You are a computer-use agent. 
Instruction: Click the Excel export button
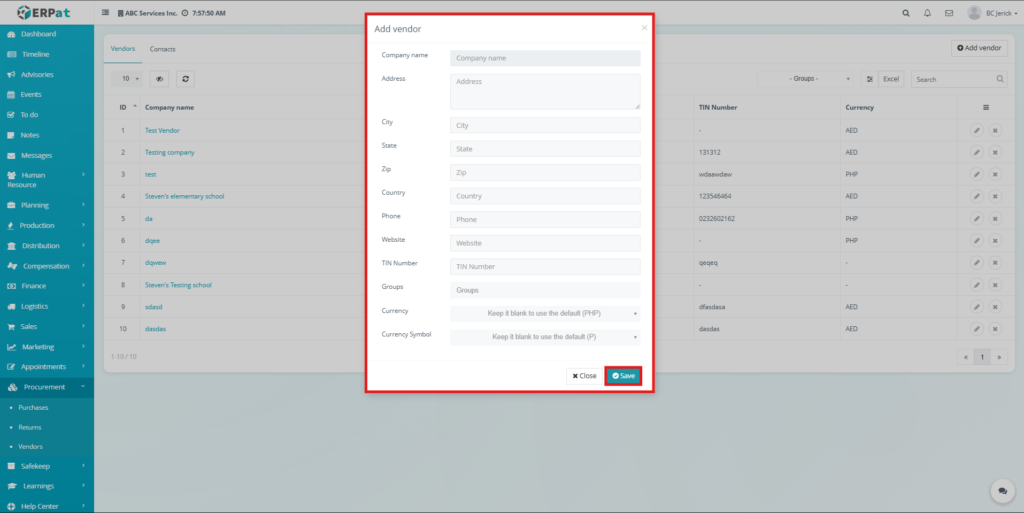tap(891, 79)
